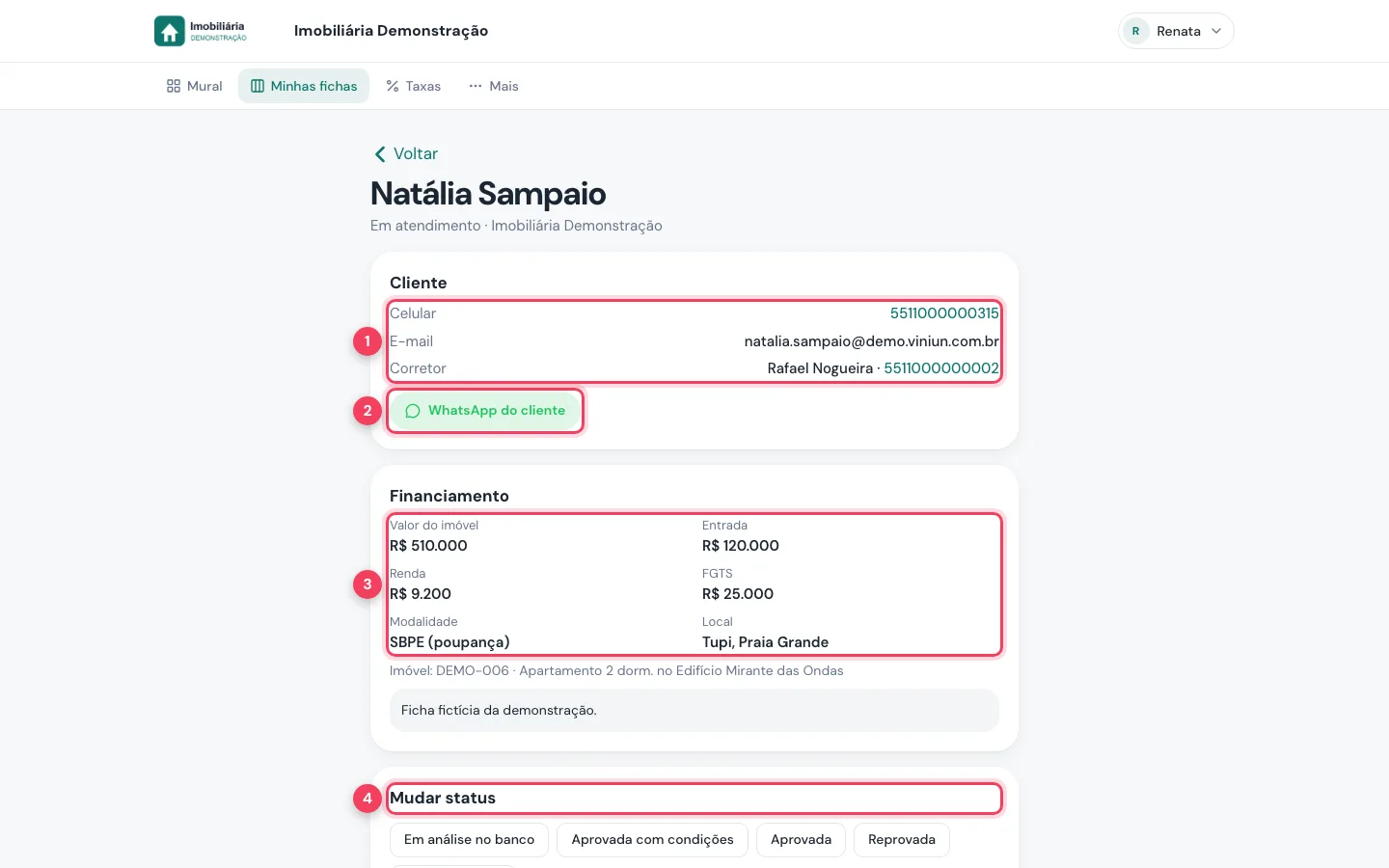Click the email natalia.sampaio@demo.viniun.com.br
This screenshot has height=868, width=1389.
(872, 341)
